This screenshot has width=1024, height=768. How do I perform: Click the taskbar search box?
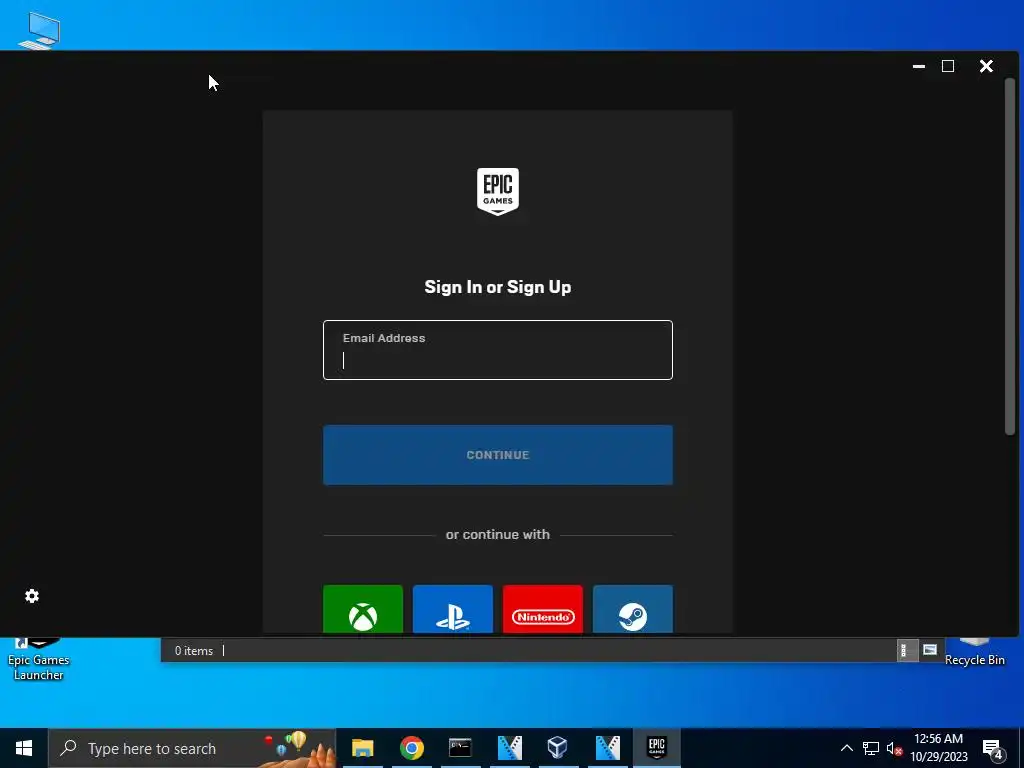coord(192,748)
